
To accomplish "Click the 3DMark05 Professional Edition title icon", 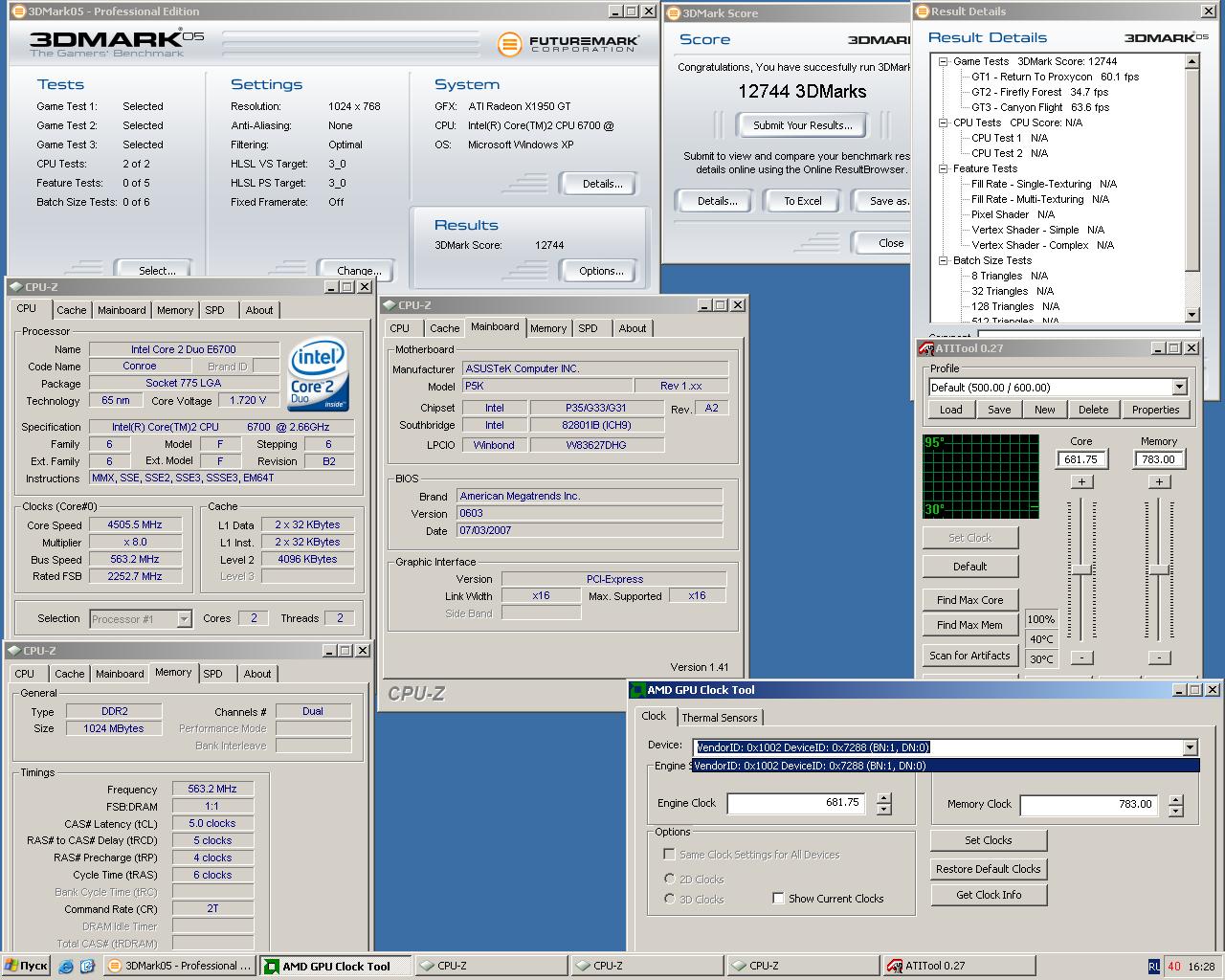I will (19, 11).
